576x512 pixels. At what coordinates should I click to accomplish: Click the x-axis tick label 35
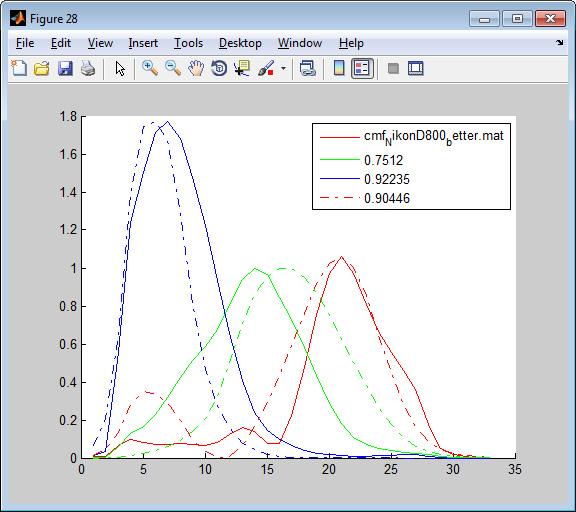(515, 469)
